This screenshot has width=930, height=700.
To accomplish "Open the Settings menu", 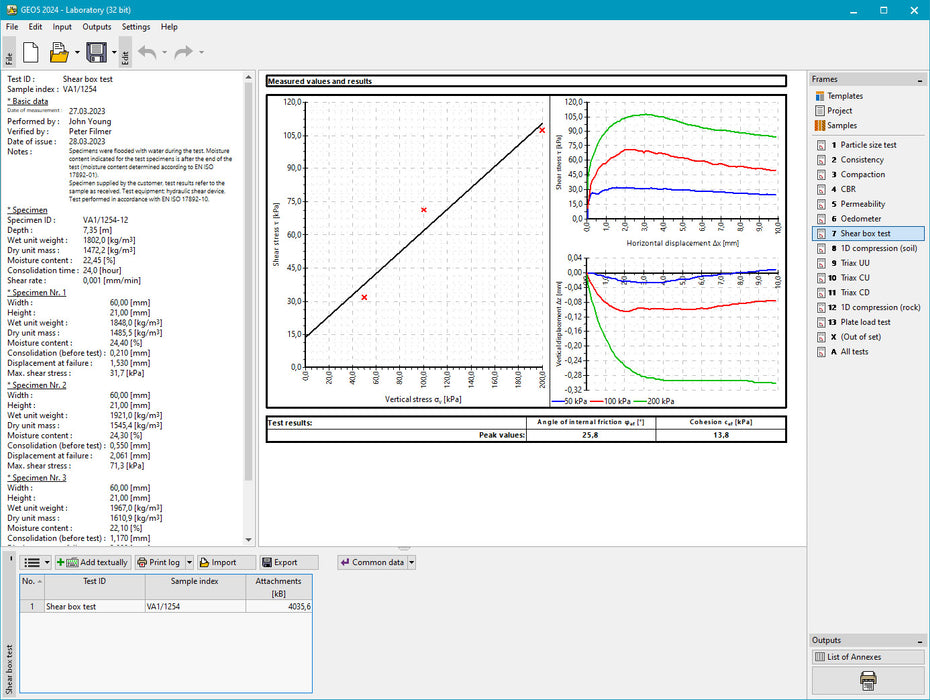I will coord(136,27).
